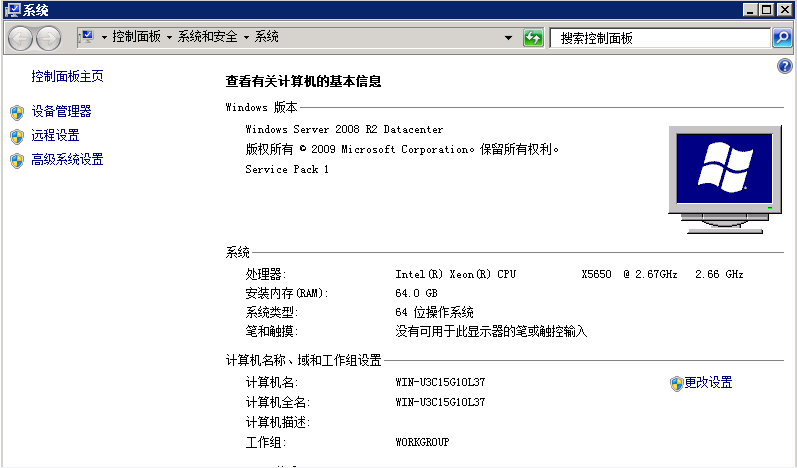Click the Back navigation arrow button
Screen dimensions: 797x468
point(21,37)
